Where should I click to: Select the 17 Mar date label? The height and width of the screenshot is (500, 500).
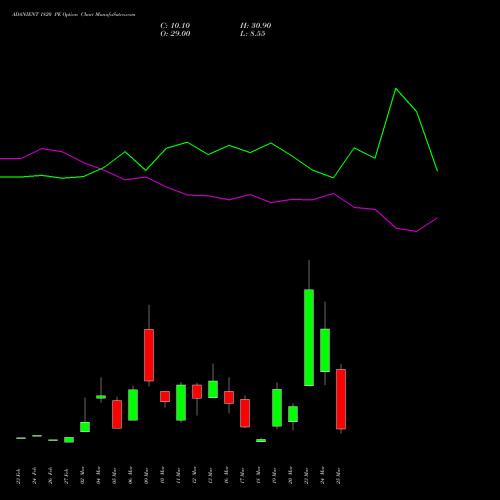242,475
